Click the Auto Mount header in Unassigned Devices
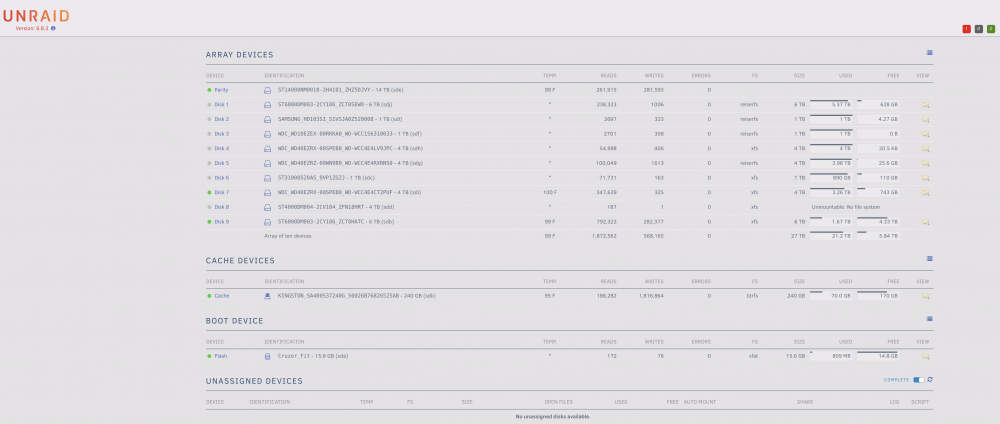The height and width of the screenshot is (424, 1000). click(700, 402)
